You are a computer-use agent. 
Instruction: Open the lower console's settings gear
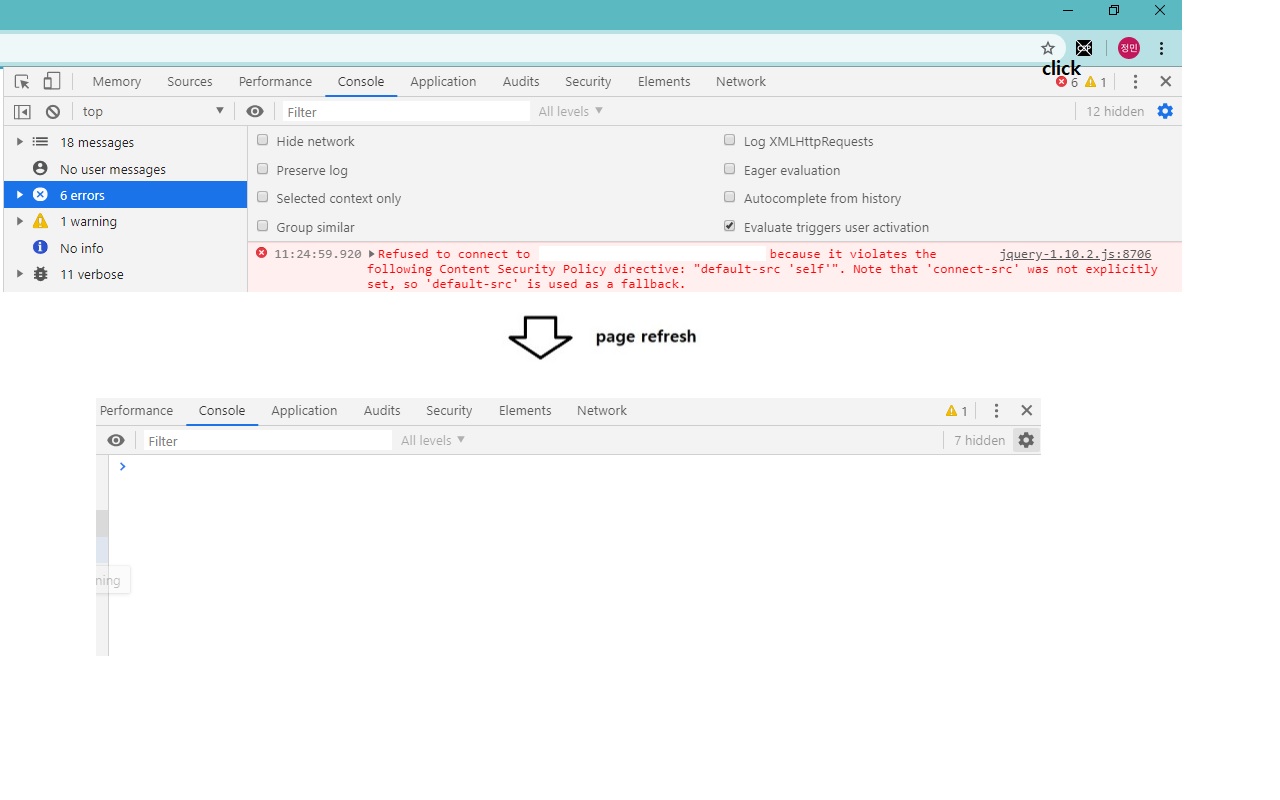coord(1026,440)
